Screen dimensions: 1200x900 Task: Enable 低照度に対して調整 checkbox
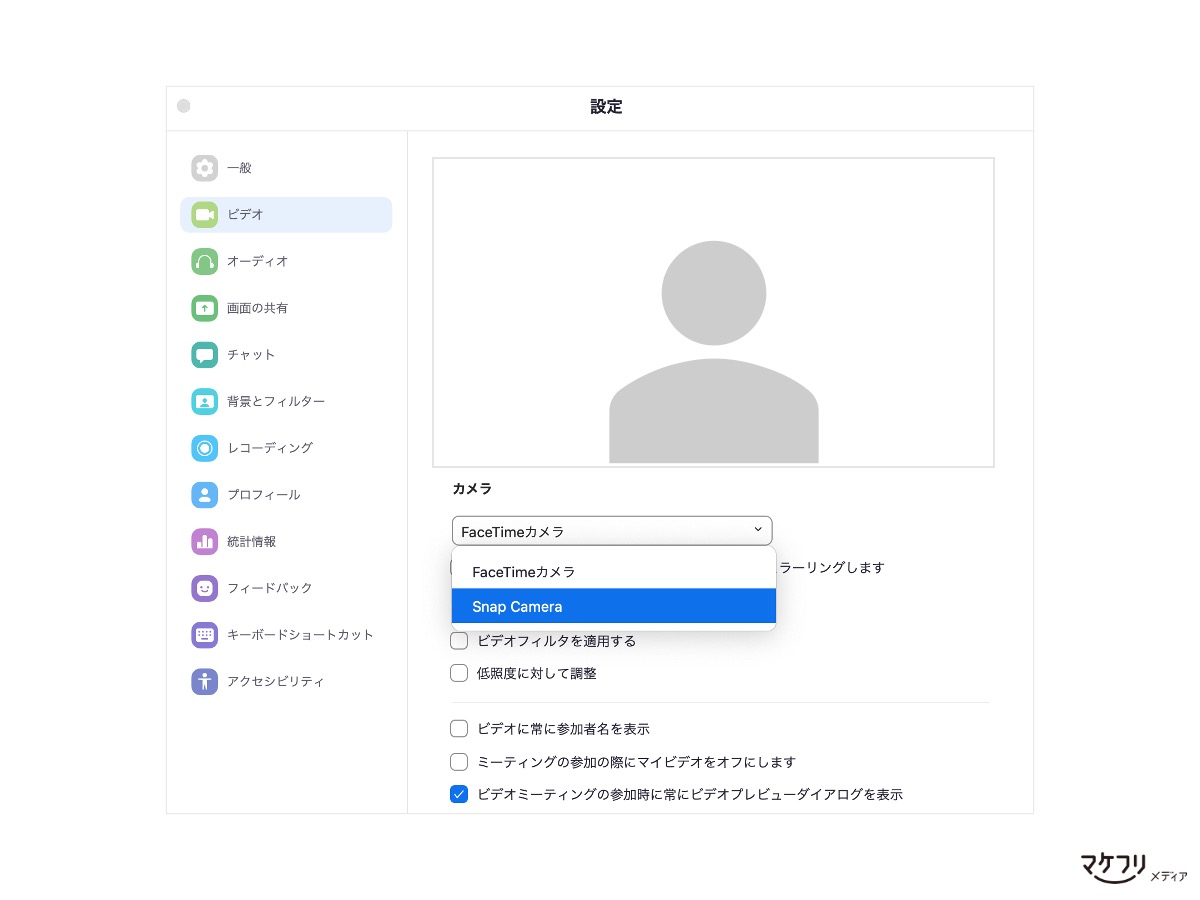point(459,674)
